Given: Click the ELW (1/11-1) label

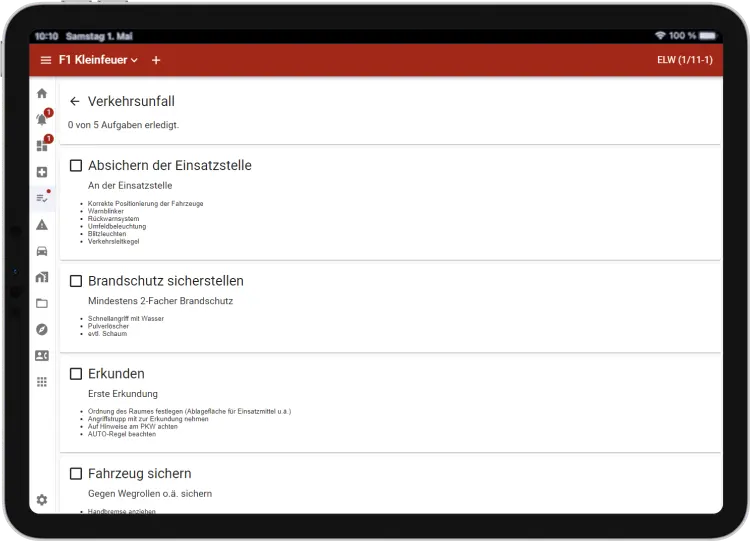Looking at the screenshot, I should click(x=684, y=60).
